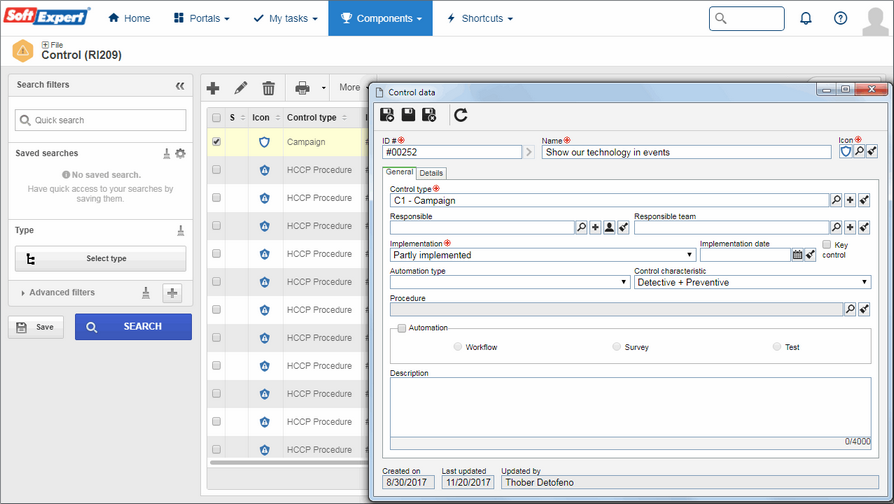Image resolution: width=894 pixels, height=504 pixels.
Task: Click the Select type button
Action: 100,259
